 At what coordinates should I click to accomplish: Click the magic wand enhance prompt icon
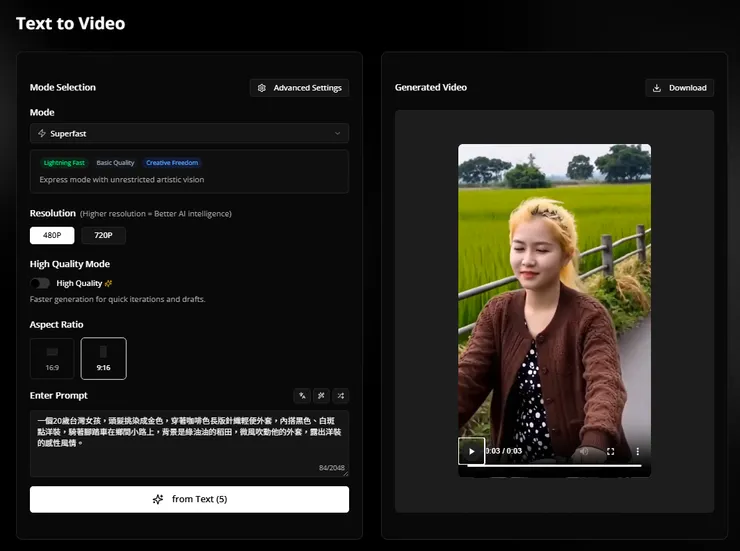321,396
